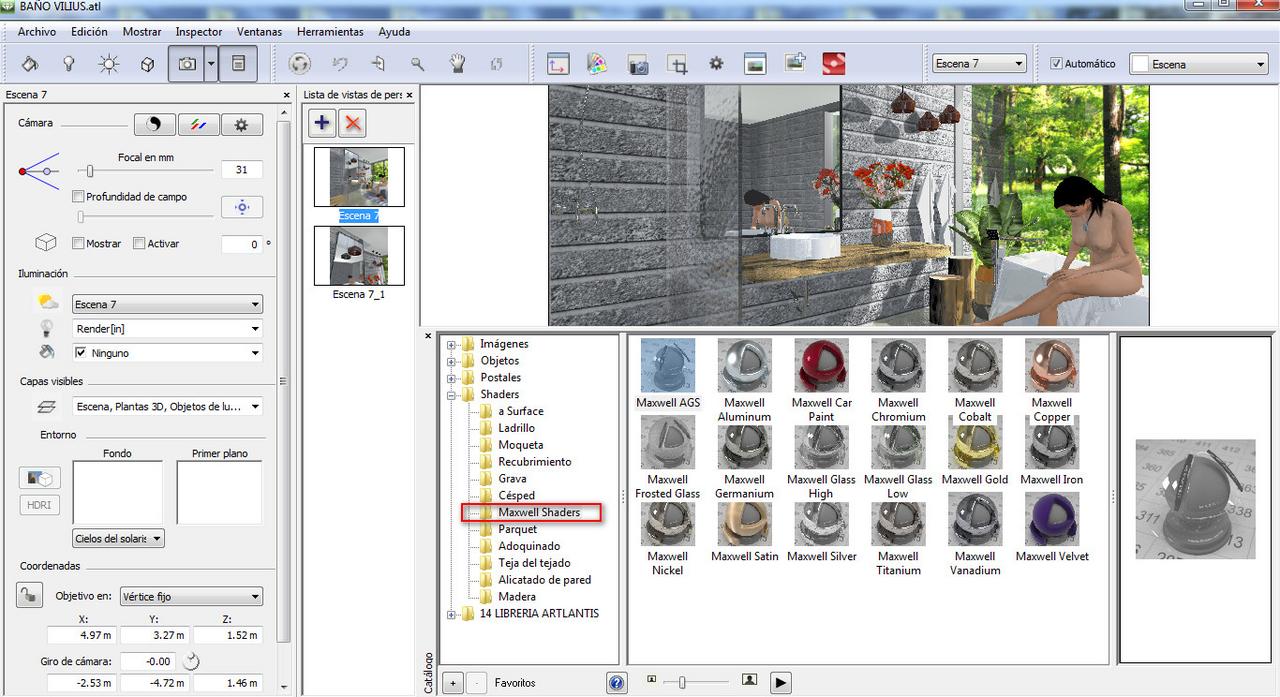Screen dimensions: 1280x697
Task: Open the heliodon sun inspector icon
Action: tap(108, 64)
